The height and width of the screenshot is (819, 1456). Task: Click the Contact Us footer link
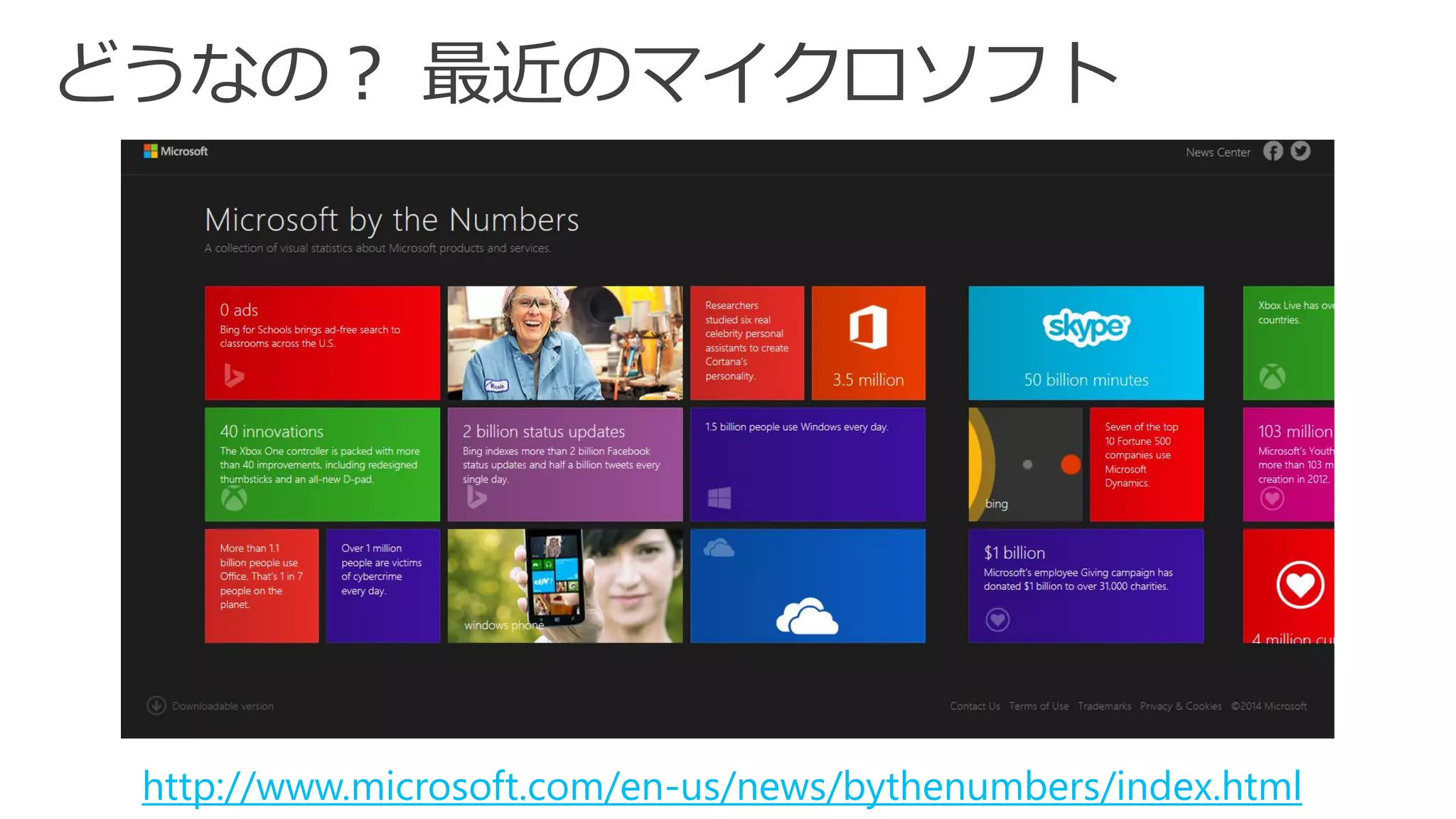pos(974,706)
